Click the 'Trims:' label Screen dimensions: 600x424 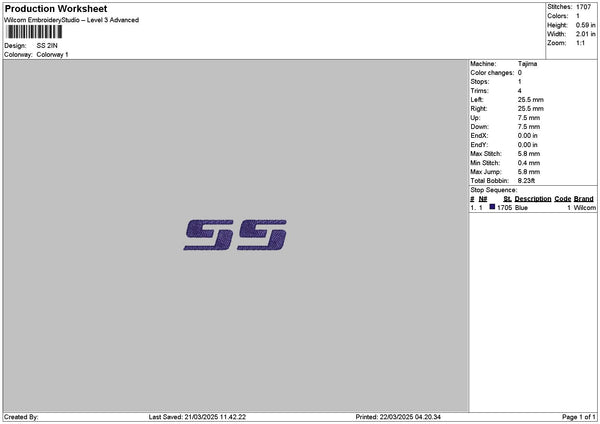click(x=479, y=91)
